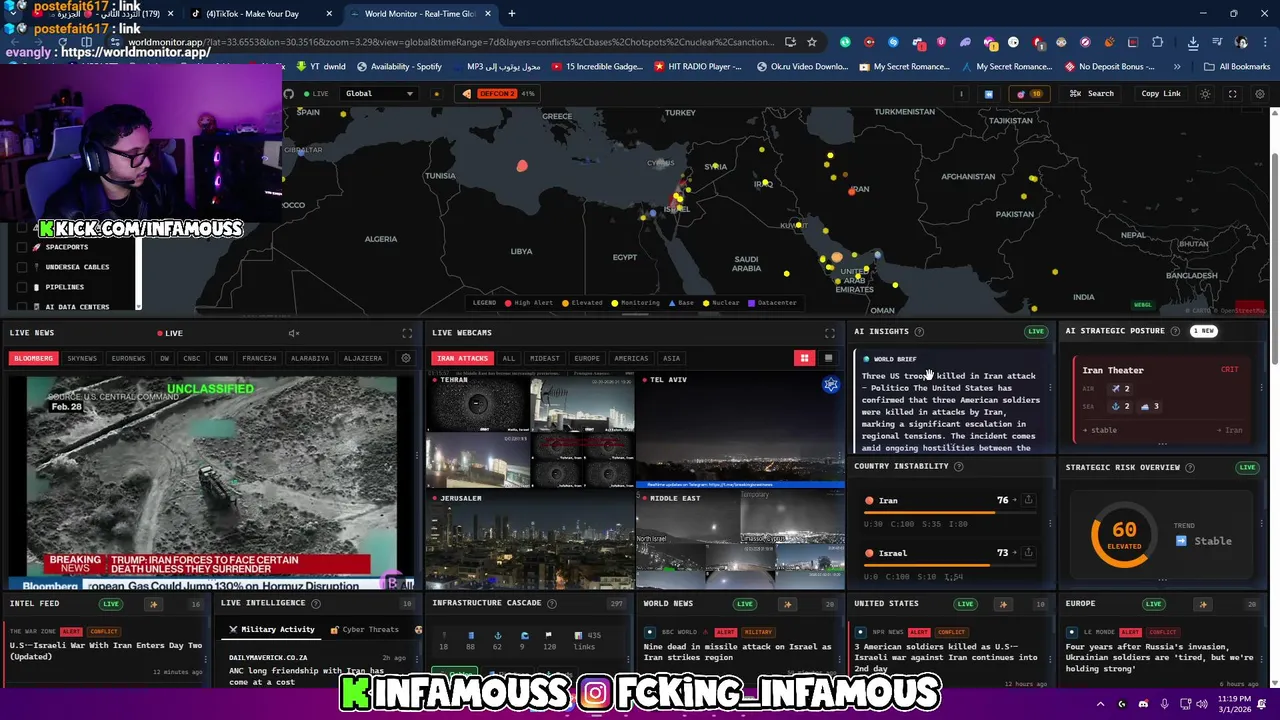Screen dimensions: 1280x720
Task: Expand the Live News panel to fullscreen
Action: [407, 333]
